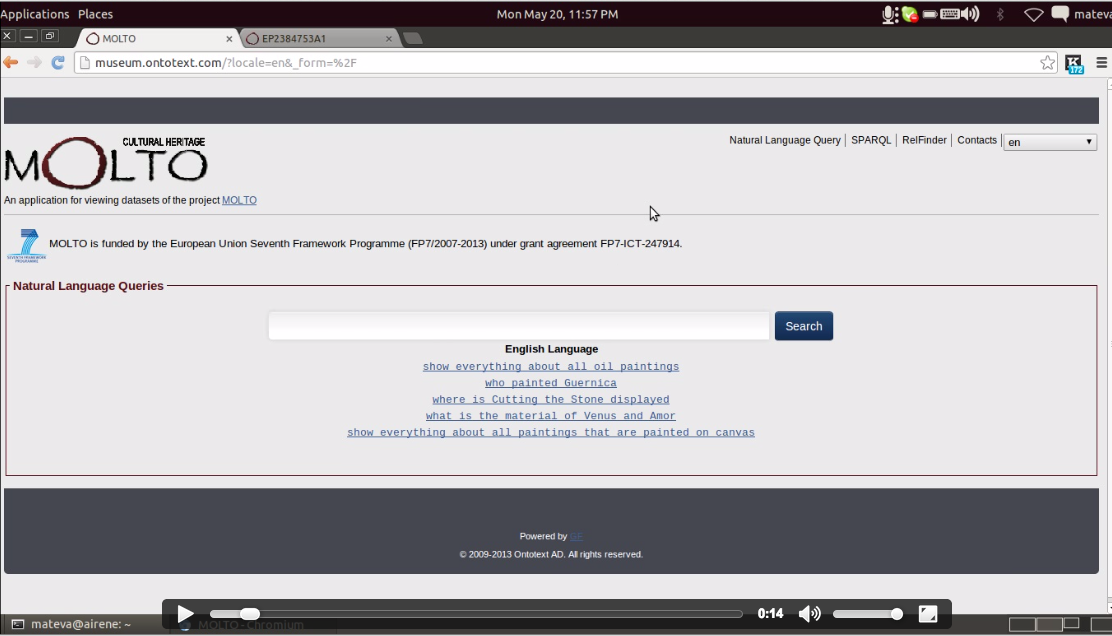This screenshot has width=1112, height=636.
Task: Click the 'Natural Language Queries' section title
Action: click(x=88, y=286)
